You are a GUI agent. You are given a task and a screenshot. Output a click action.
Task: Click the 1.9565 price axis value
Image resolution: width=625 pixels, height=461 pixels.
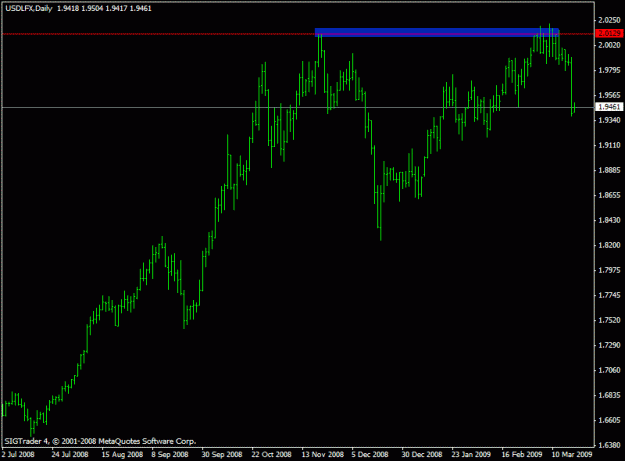pos(609,95)
